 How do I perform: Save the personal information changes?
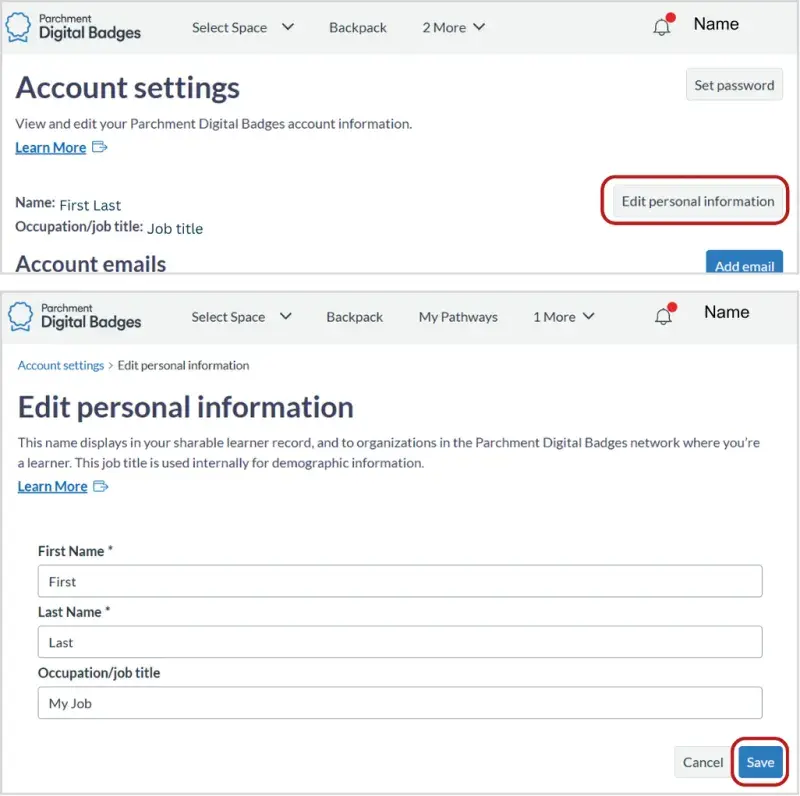760,761
